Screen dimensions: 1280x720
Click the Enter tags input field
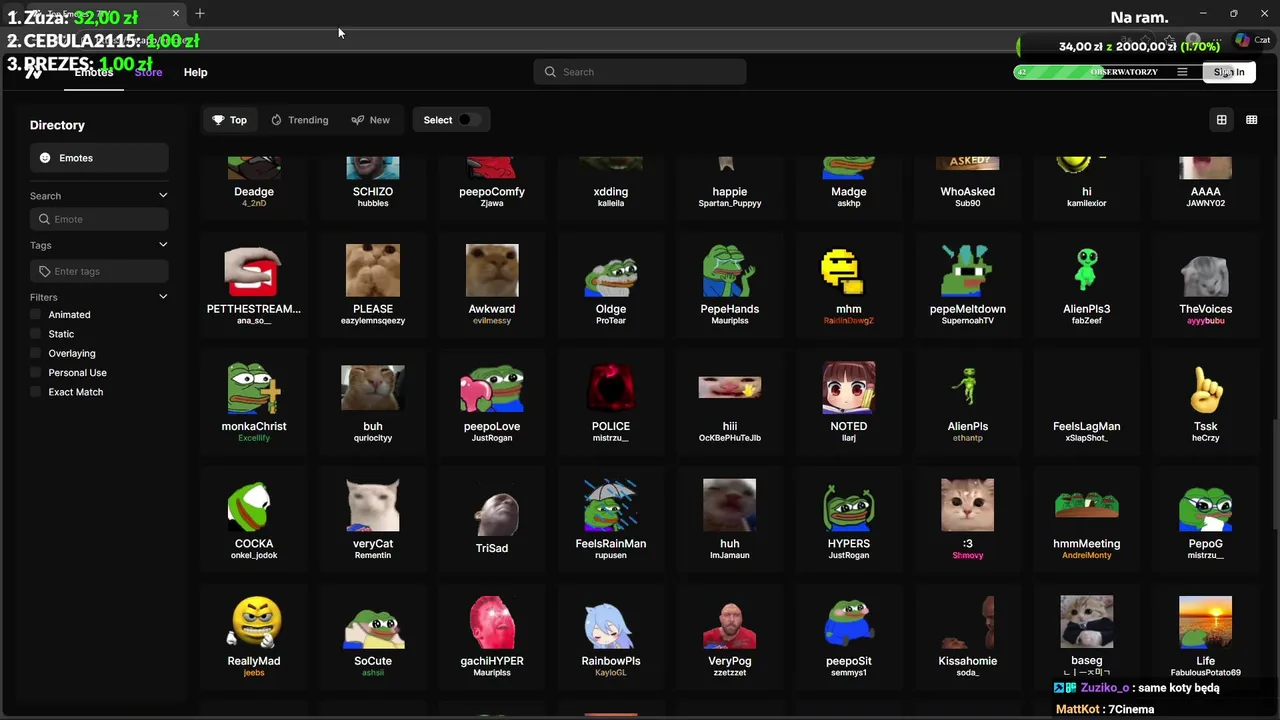[x=99, y=271]
